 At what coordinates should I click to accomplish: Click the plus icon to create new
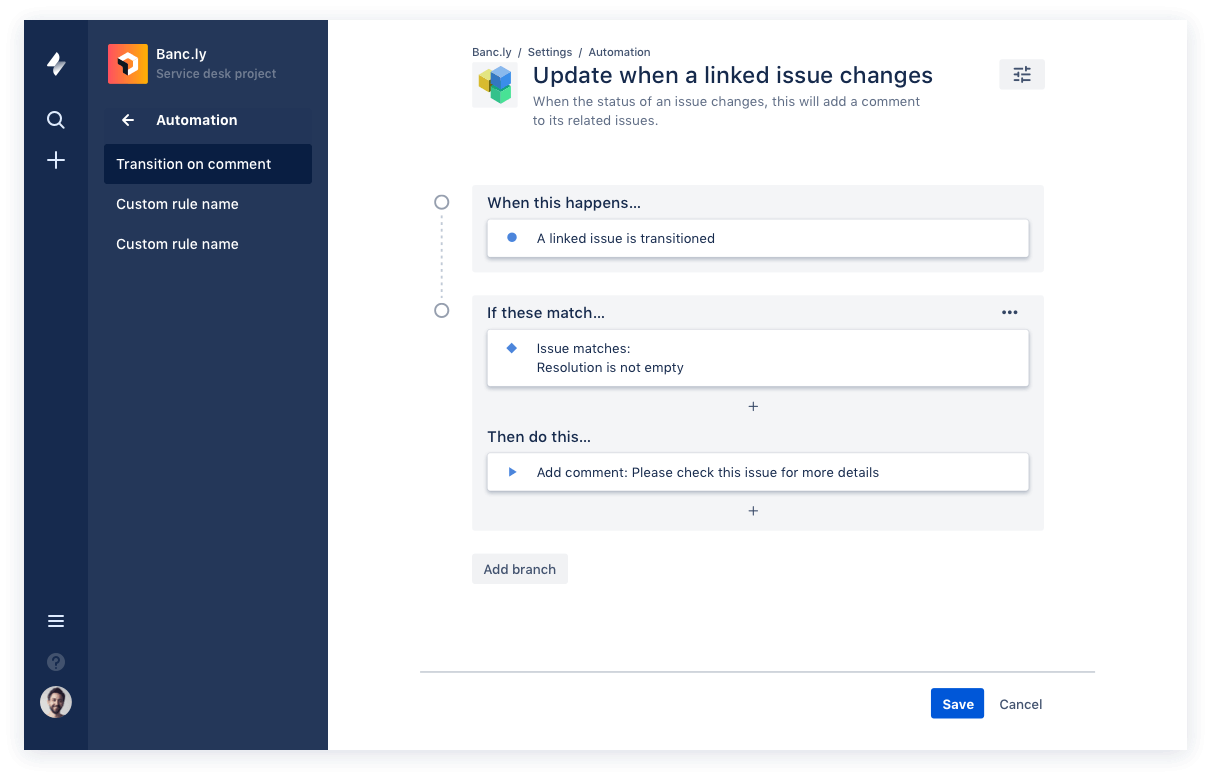[56, 159]
